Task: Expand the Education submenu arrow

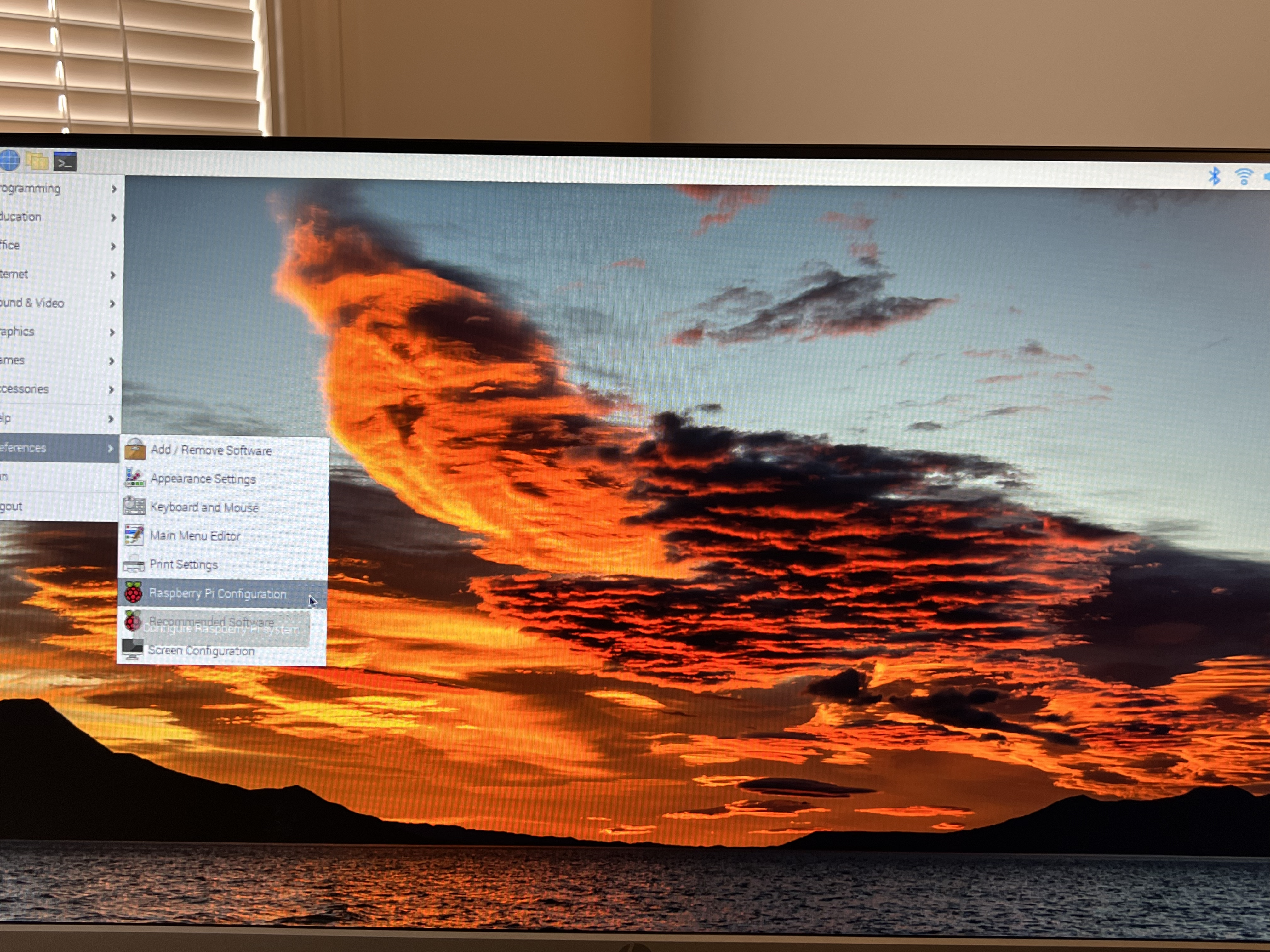Action: click(x=114, y=218)
